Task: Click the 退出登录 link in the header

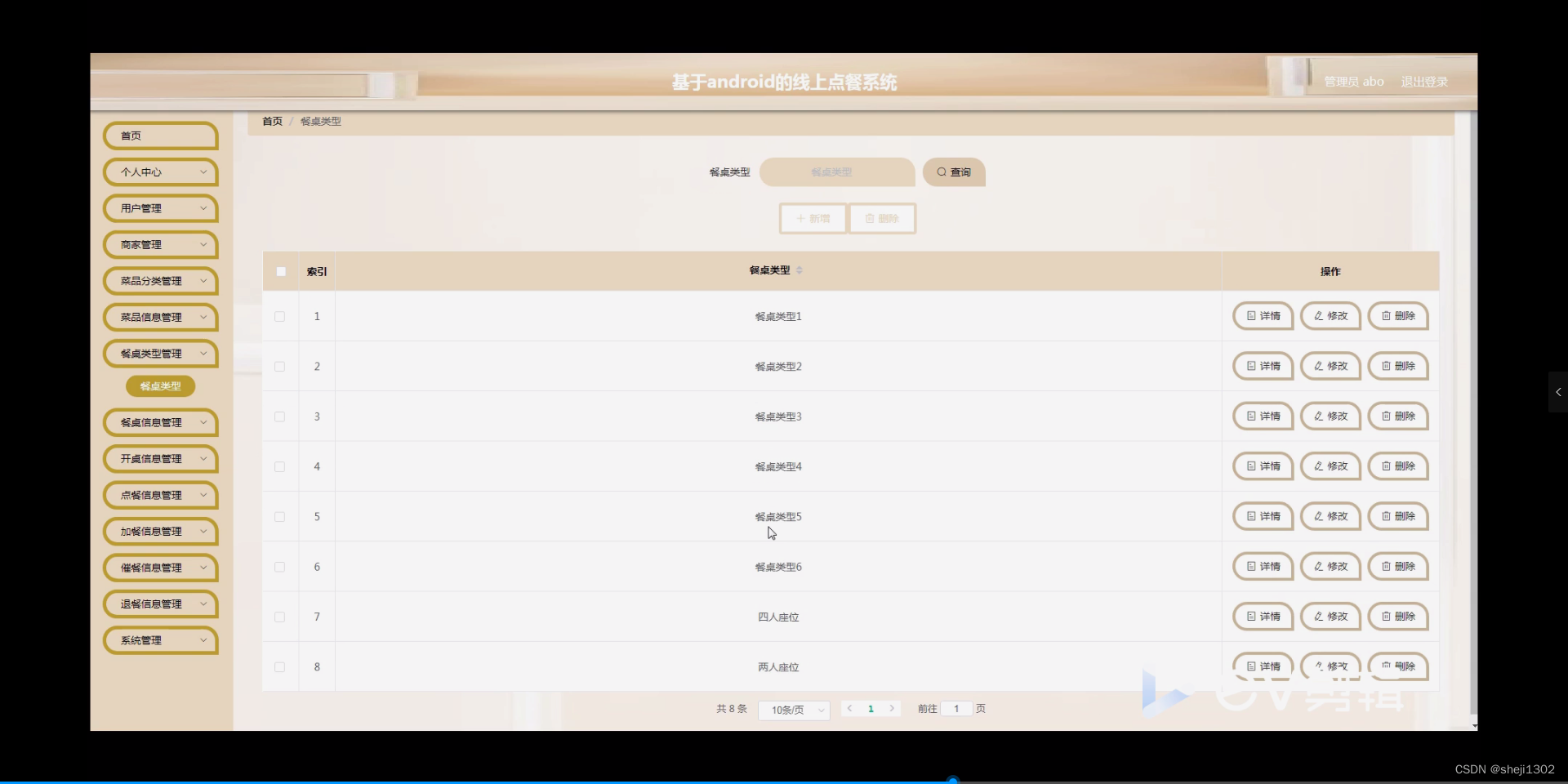Action: (x=1424, y=81)
